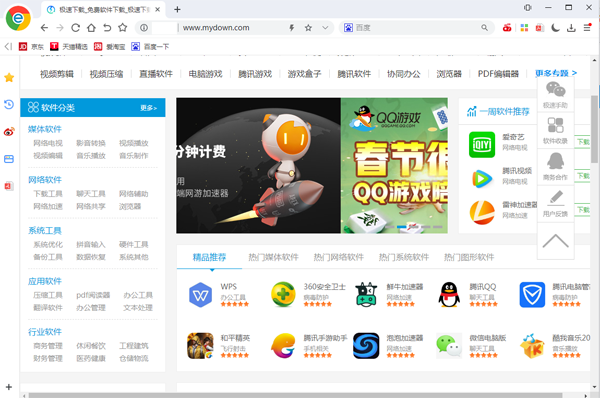Open the 微信电脑版 icon
Image resolution: width=600 pixels, height=398 pixels.
point(449,346)
